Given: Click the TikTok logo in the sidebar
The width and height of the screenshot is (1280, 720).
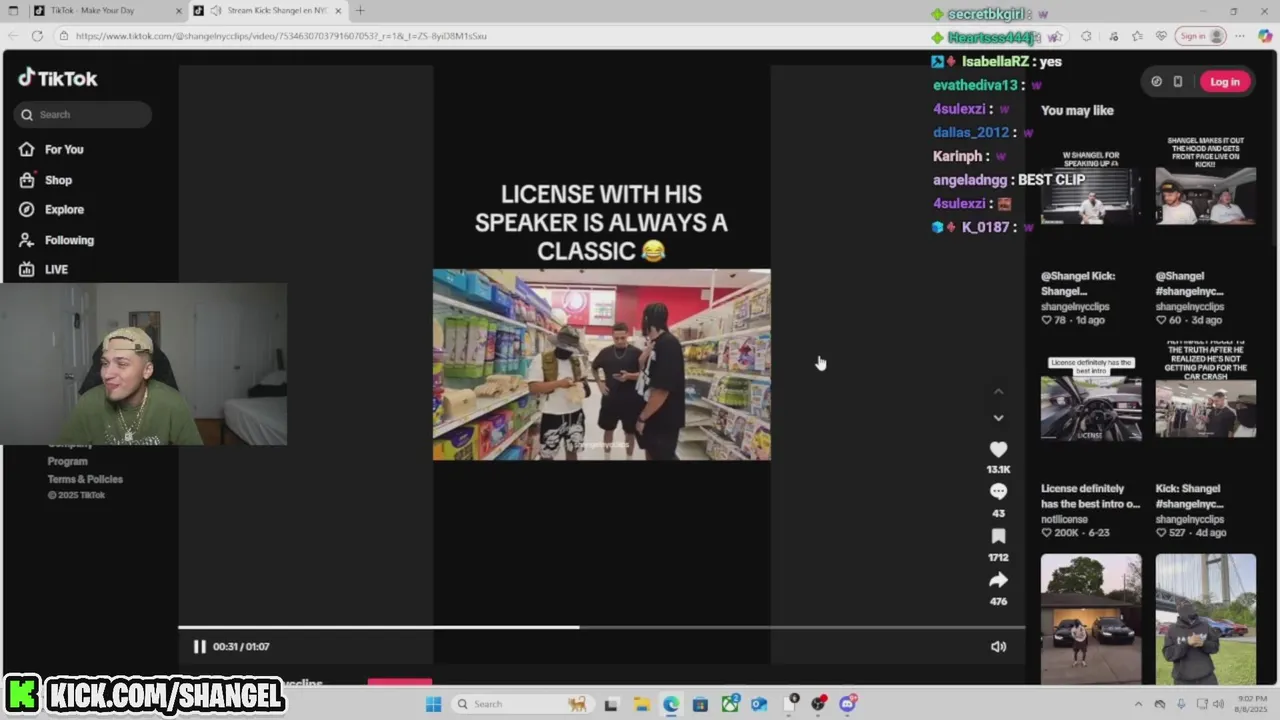Looking at the screenshot, I should (x=57, y=78).
